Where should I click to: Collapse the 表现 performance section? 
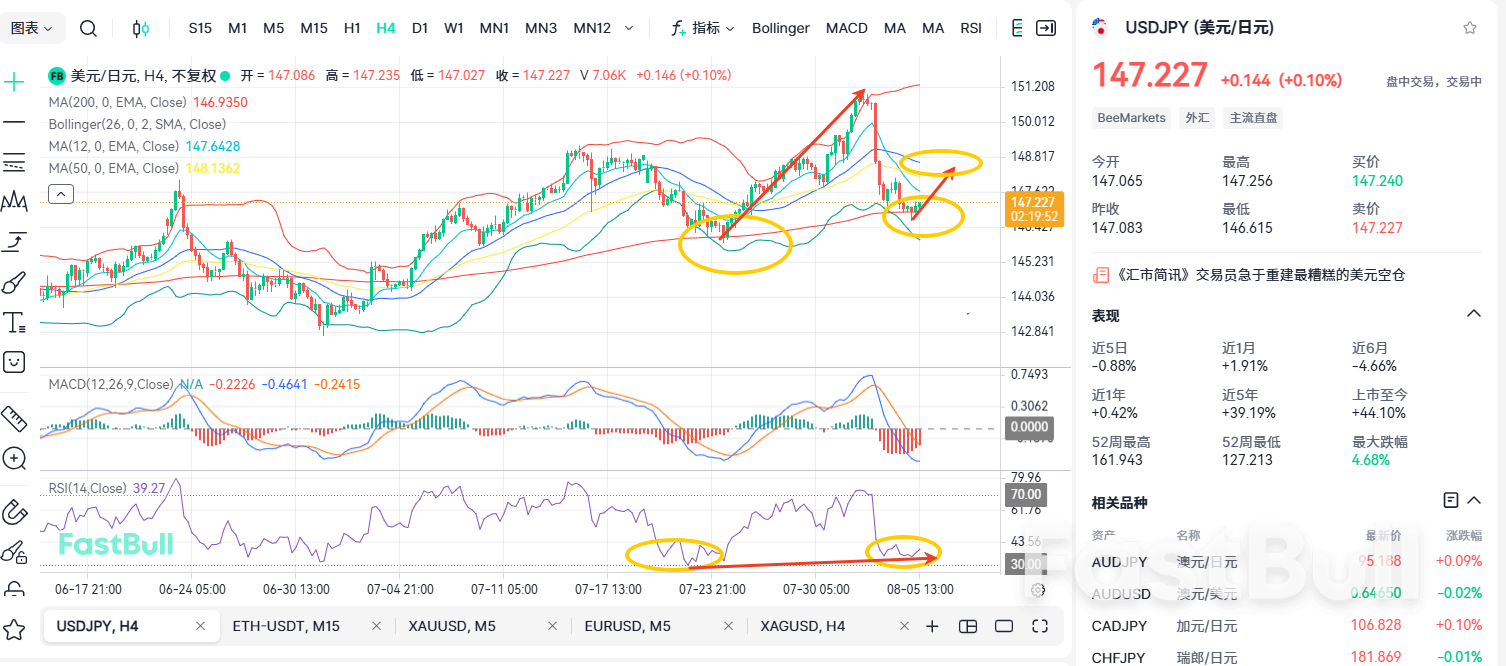(1474, 313)
